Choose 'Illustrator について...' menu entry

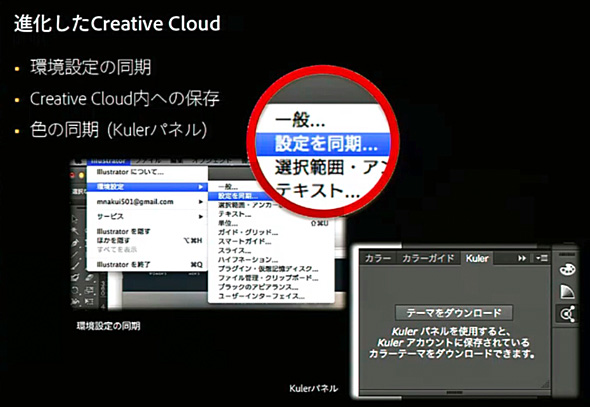click(130, 172)
